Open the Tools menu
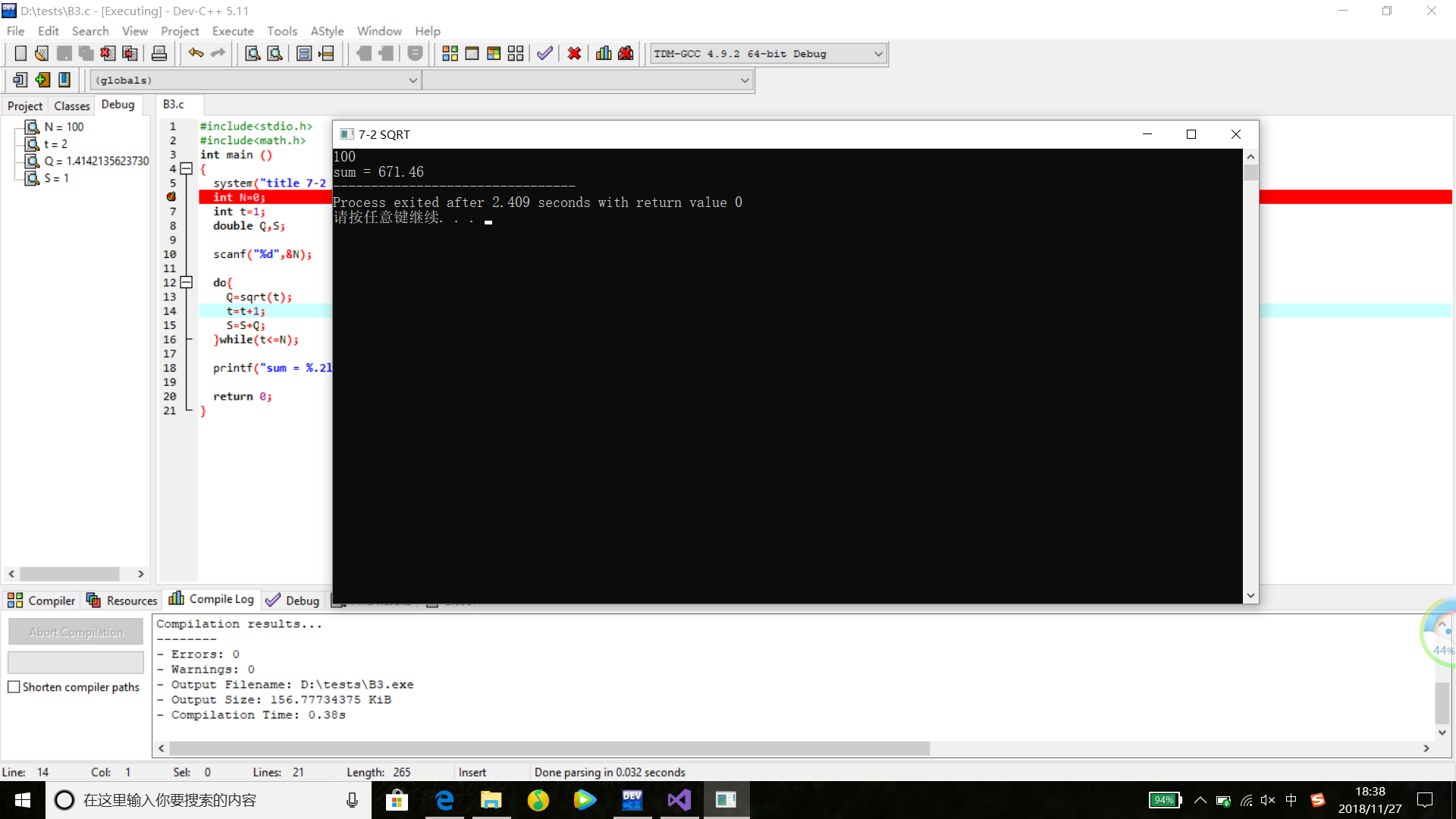The height and width of the screenshot is (819, 1456). point(282,31)
